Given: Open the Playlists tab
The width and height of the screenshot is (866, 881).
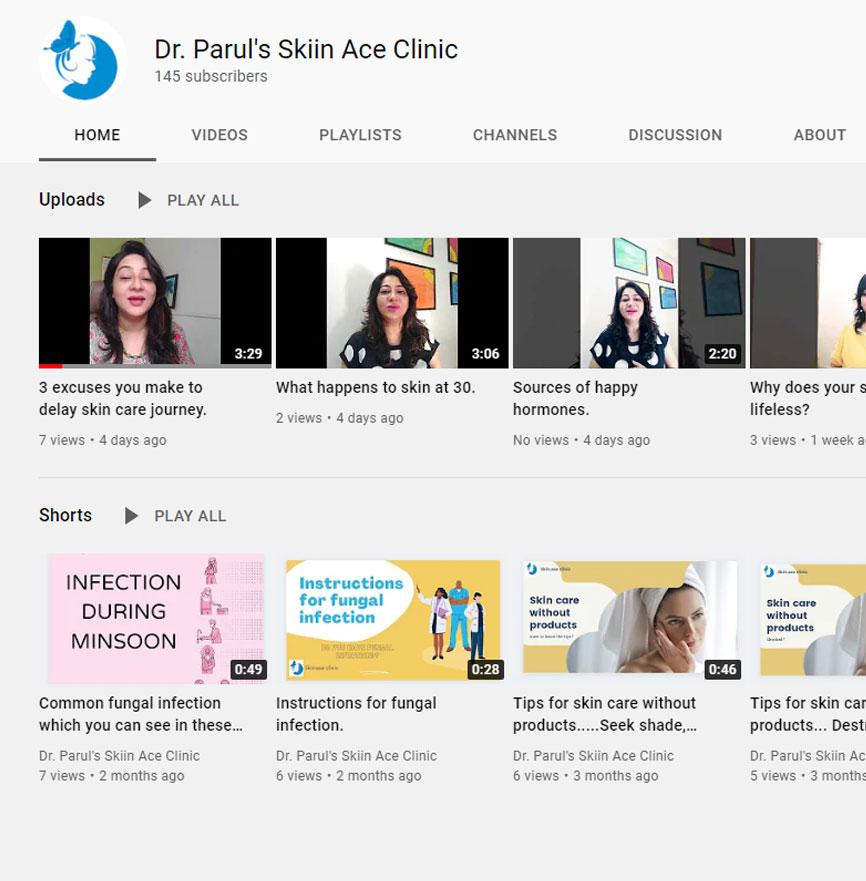Looking at the screenshot, I should click(x=360, y=135).
